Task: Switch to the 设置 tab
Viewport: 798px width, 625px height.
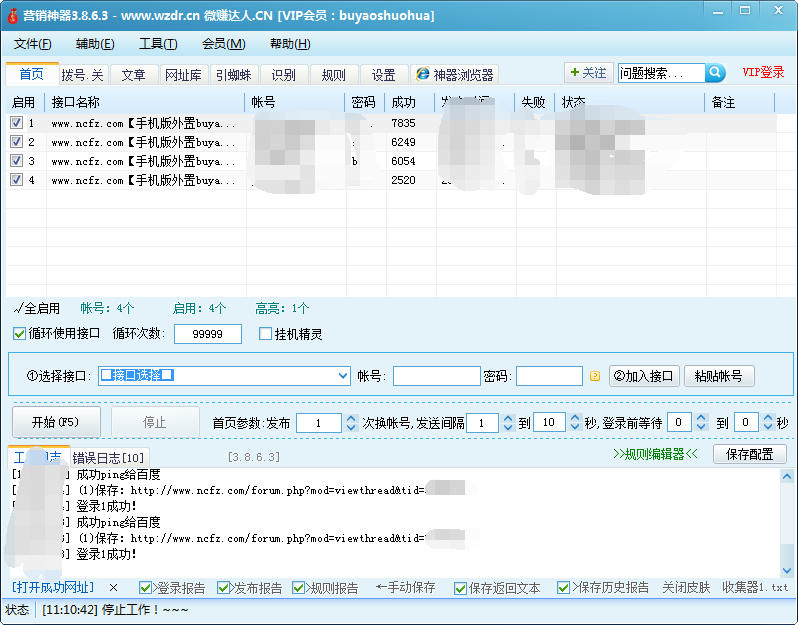Action: tap(383, 75)
